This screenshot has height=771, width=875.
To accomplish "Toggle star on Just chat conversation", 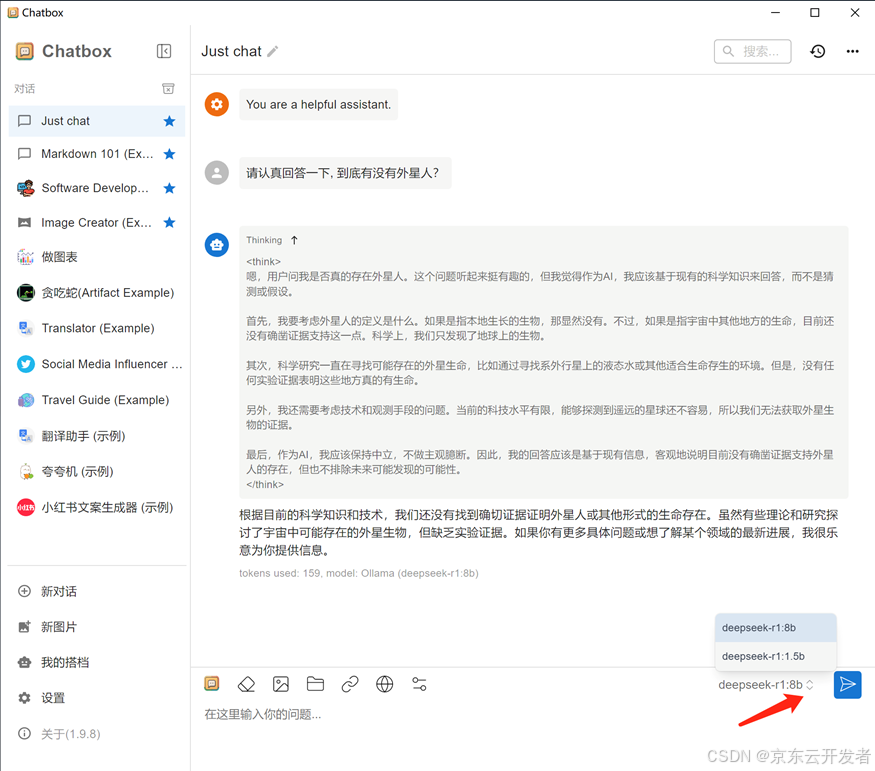I will tap(170, 121).
